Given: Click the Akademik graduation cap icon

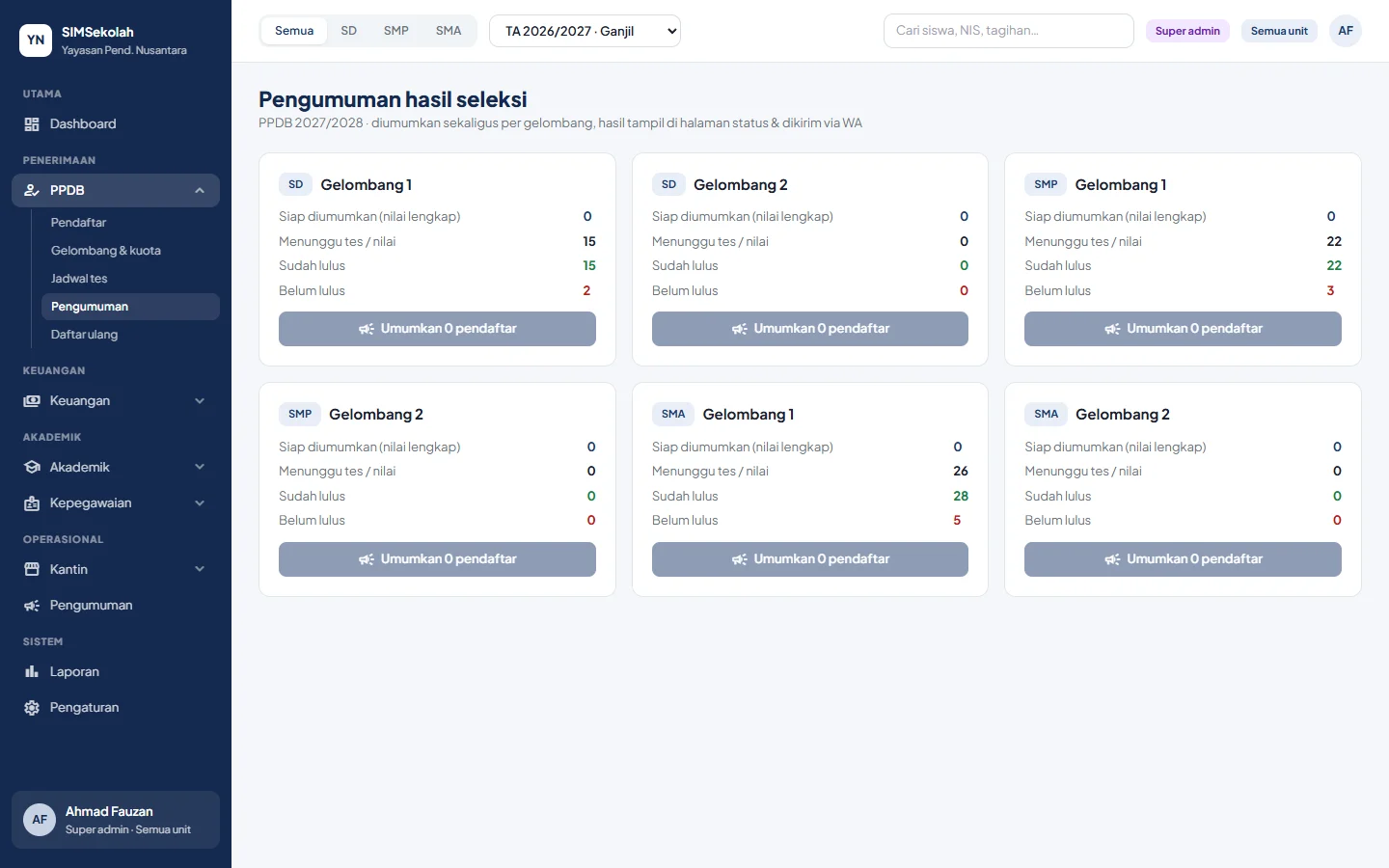Looking at the screenshot, I should (32, 468).
